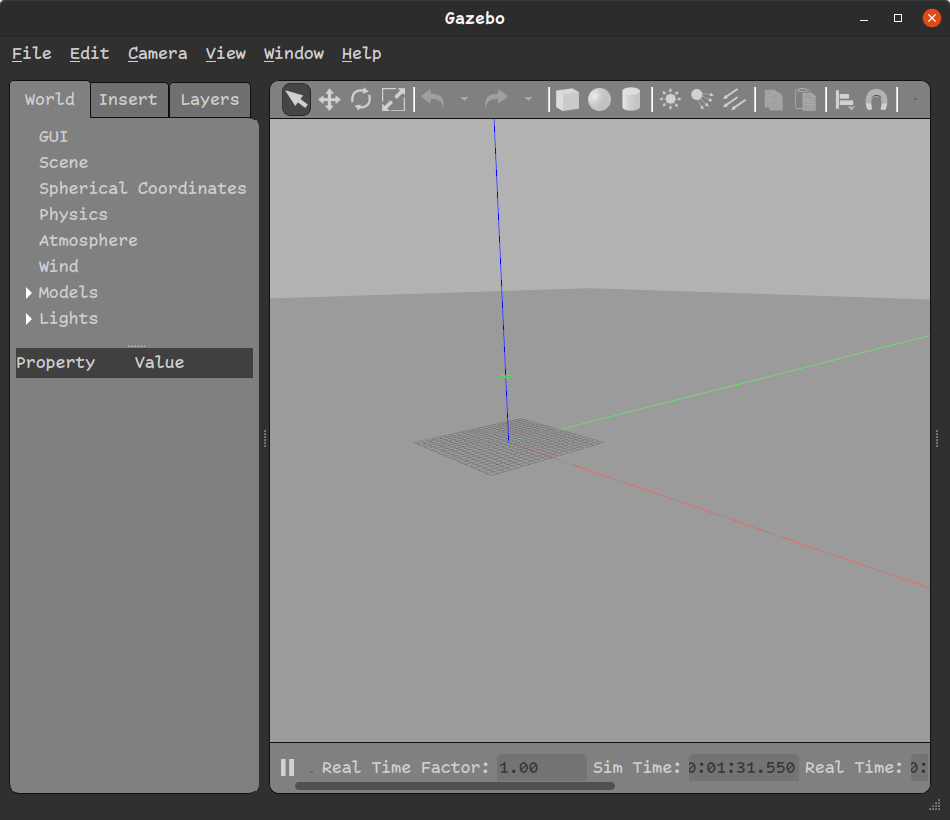
Task: Click the Copy icon in toolbar
Action: tap(773, 99)
